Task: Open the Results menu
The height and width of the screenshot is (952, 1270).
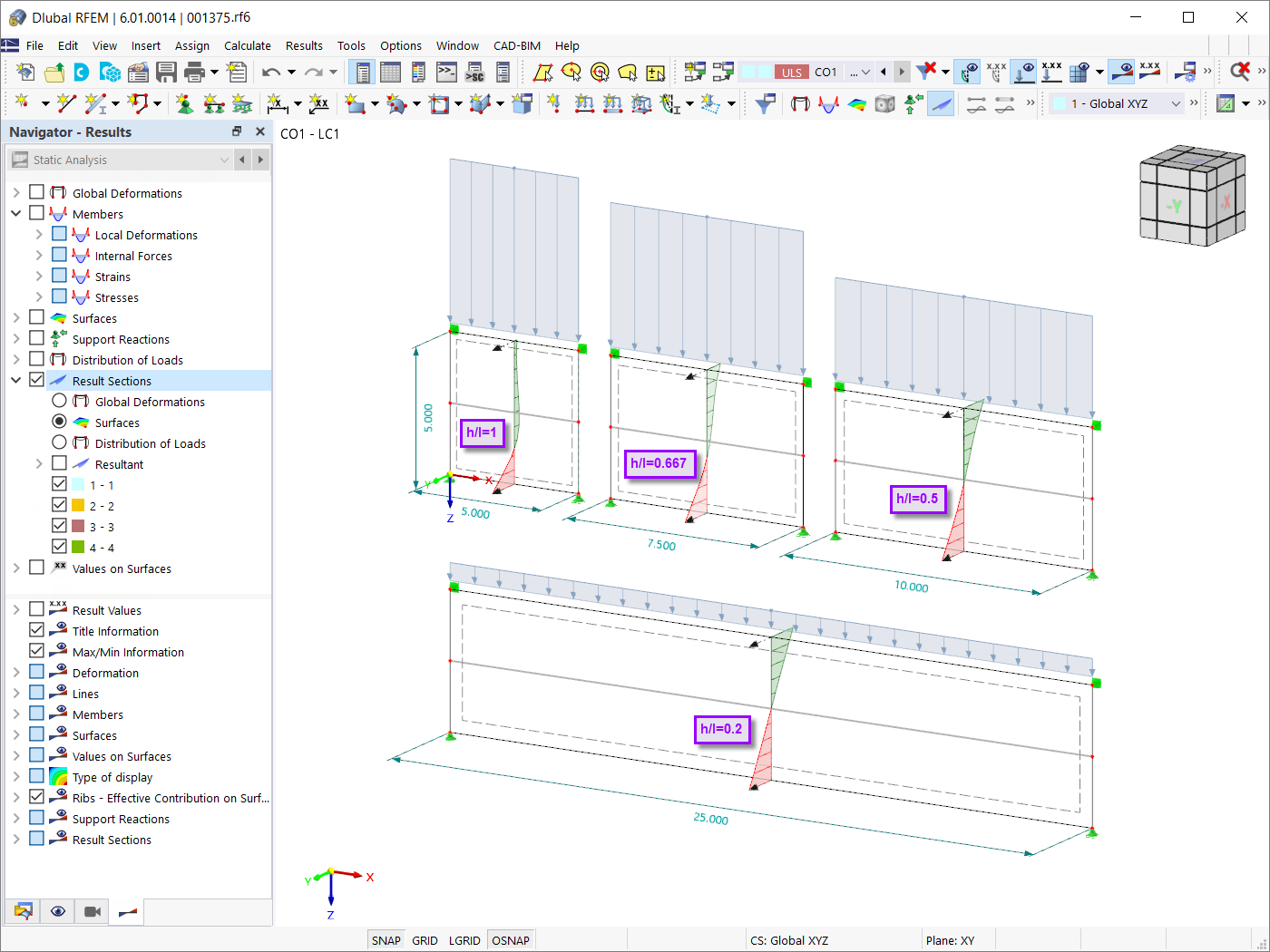Action: coord(304,45)
